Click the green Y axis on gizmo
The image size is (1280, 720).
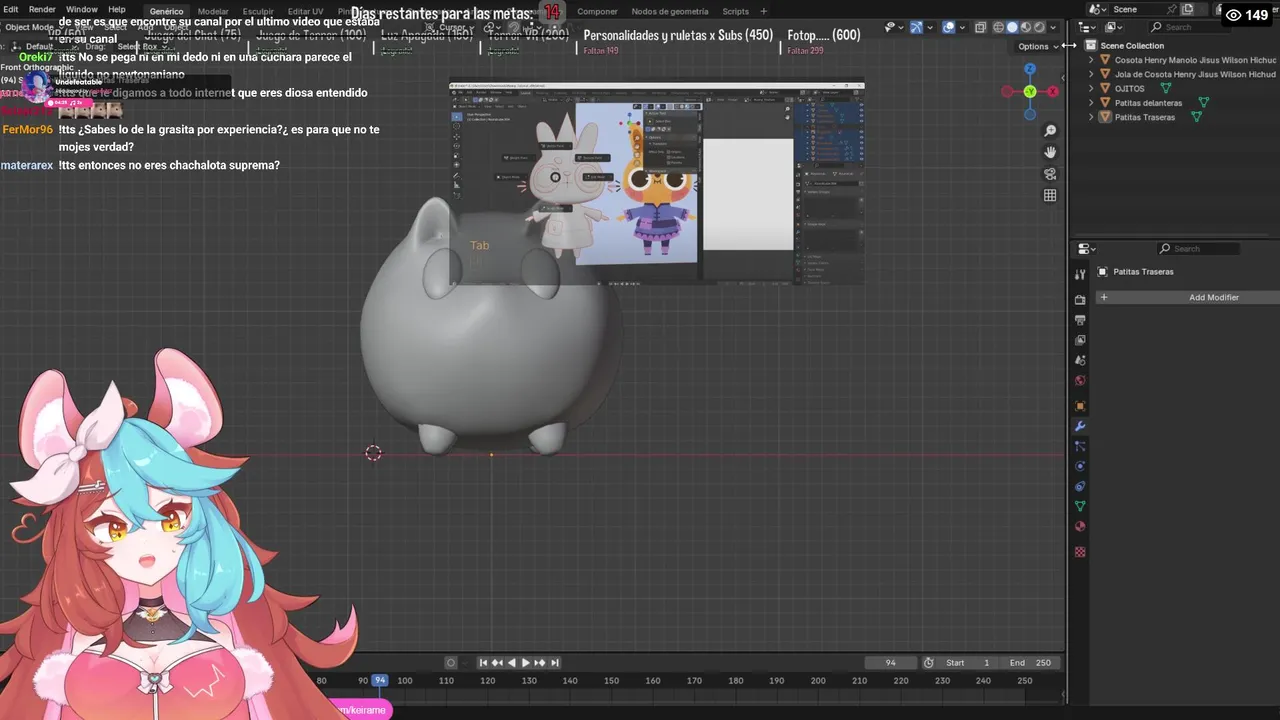point(1030,92)
